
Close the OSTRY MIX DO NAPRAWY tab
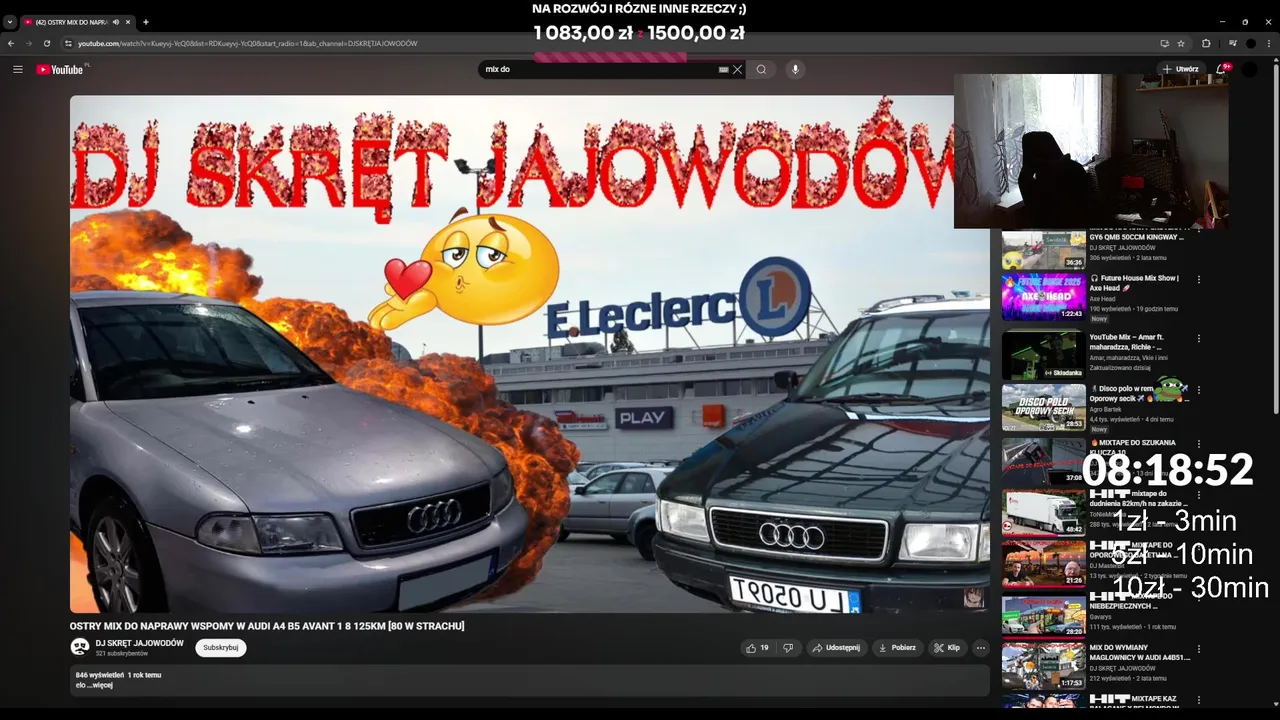tap(128, 22)
